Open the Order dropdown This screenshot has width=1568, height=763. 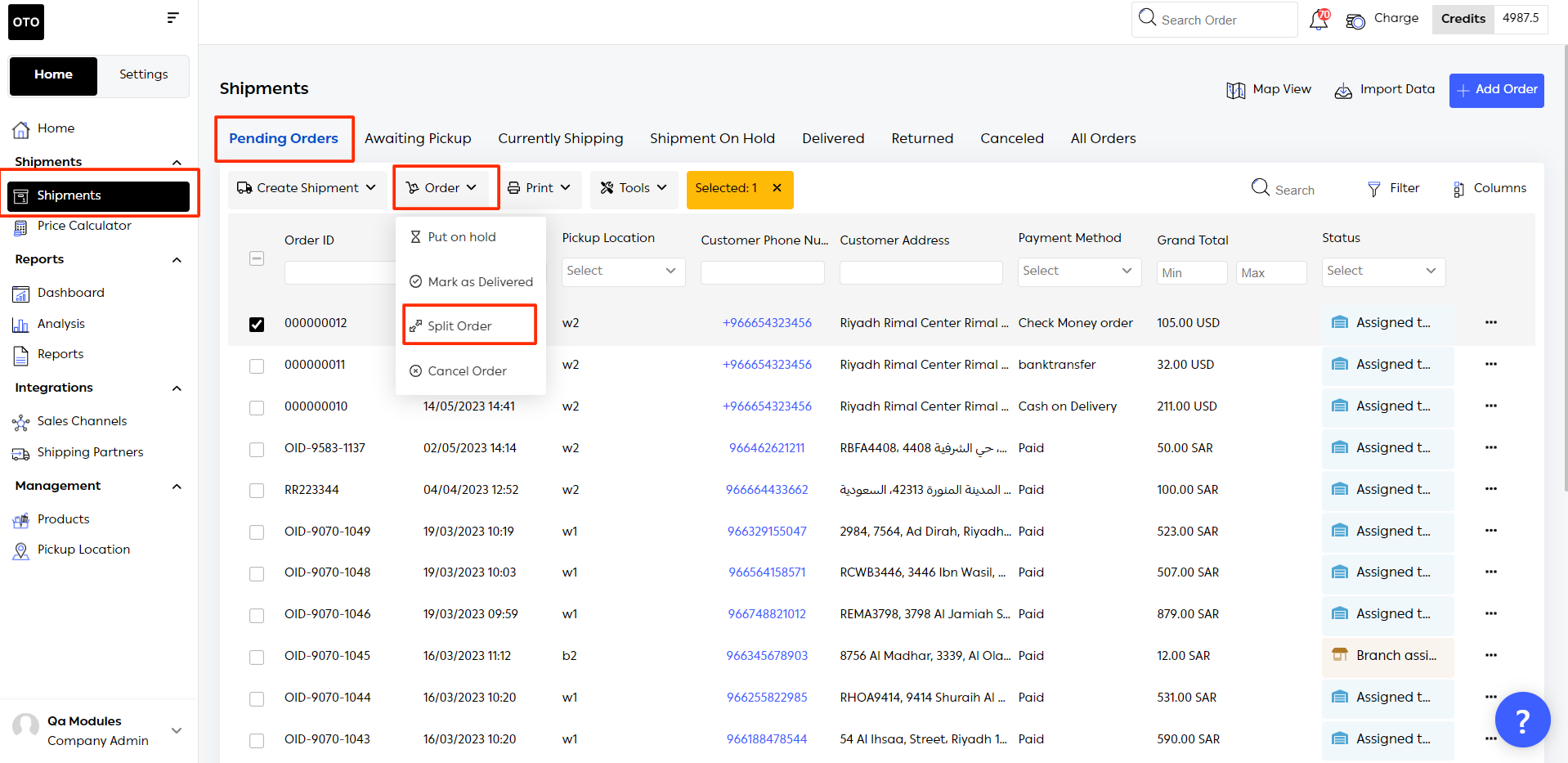(442, 188)
